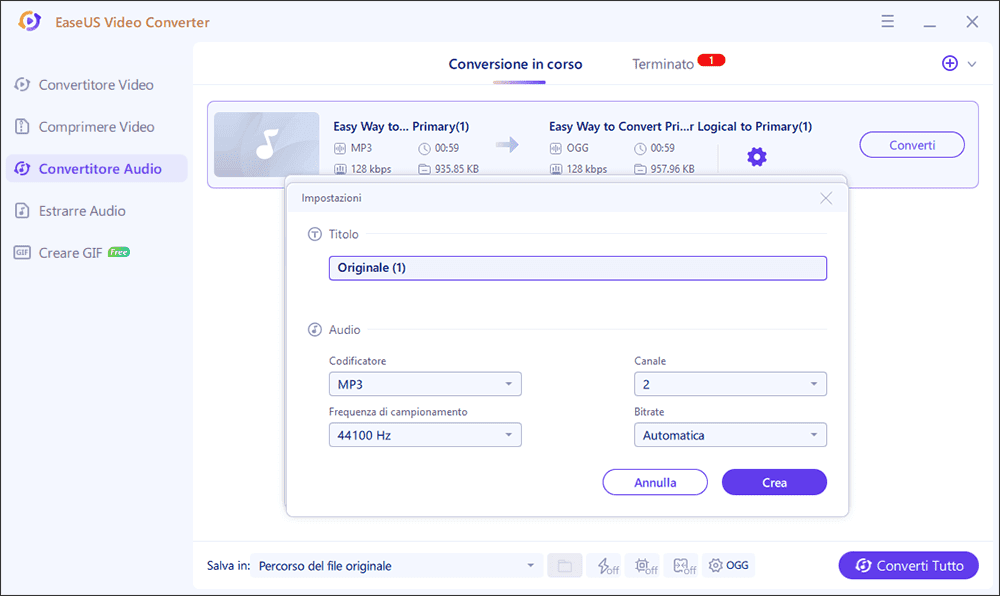
Task: Open the Salva in path dropdown
Action: click(396, 565)
